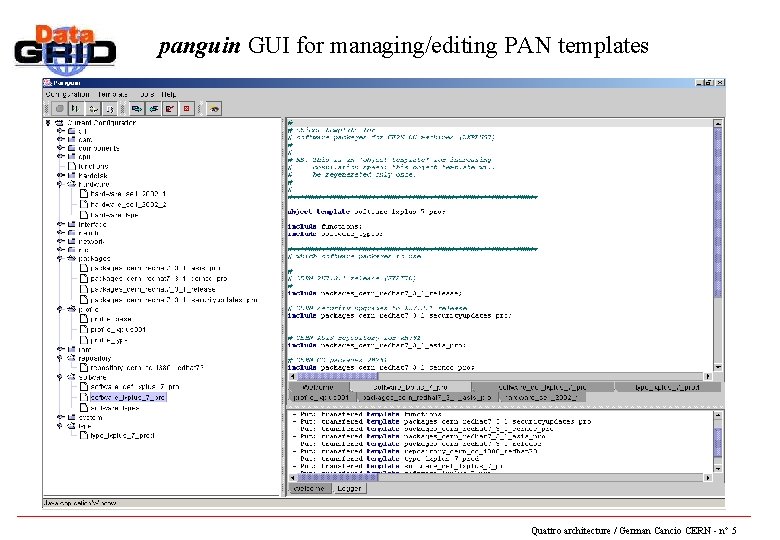Select hardware_dell_2002_1 in the tree

click(128, 193)
